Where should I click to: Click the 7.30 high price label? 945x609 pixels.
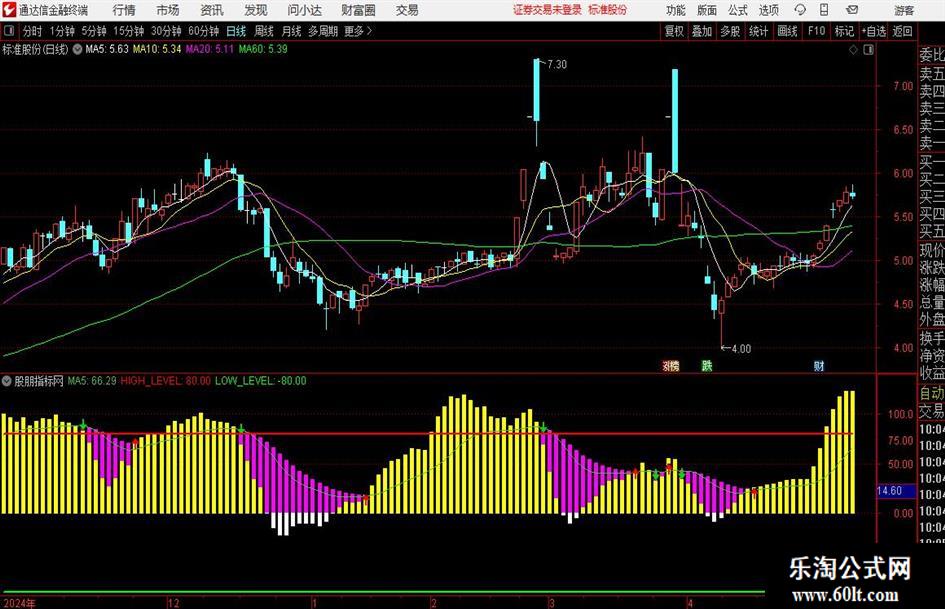tap(557, 64)
